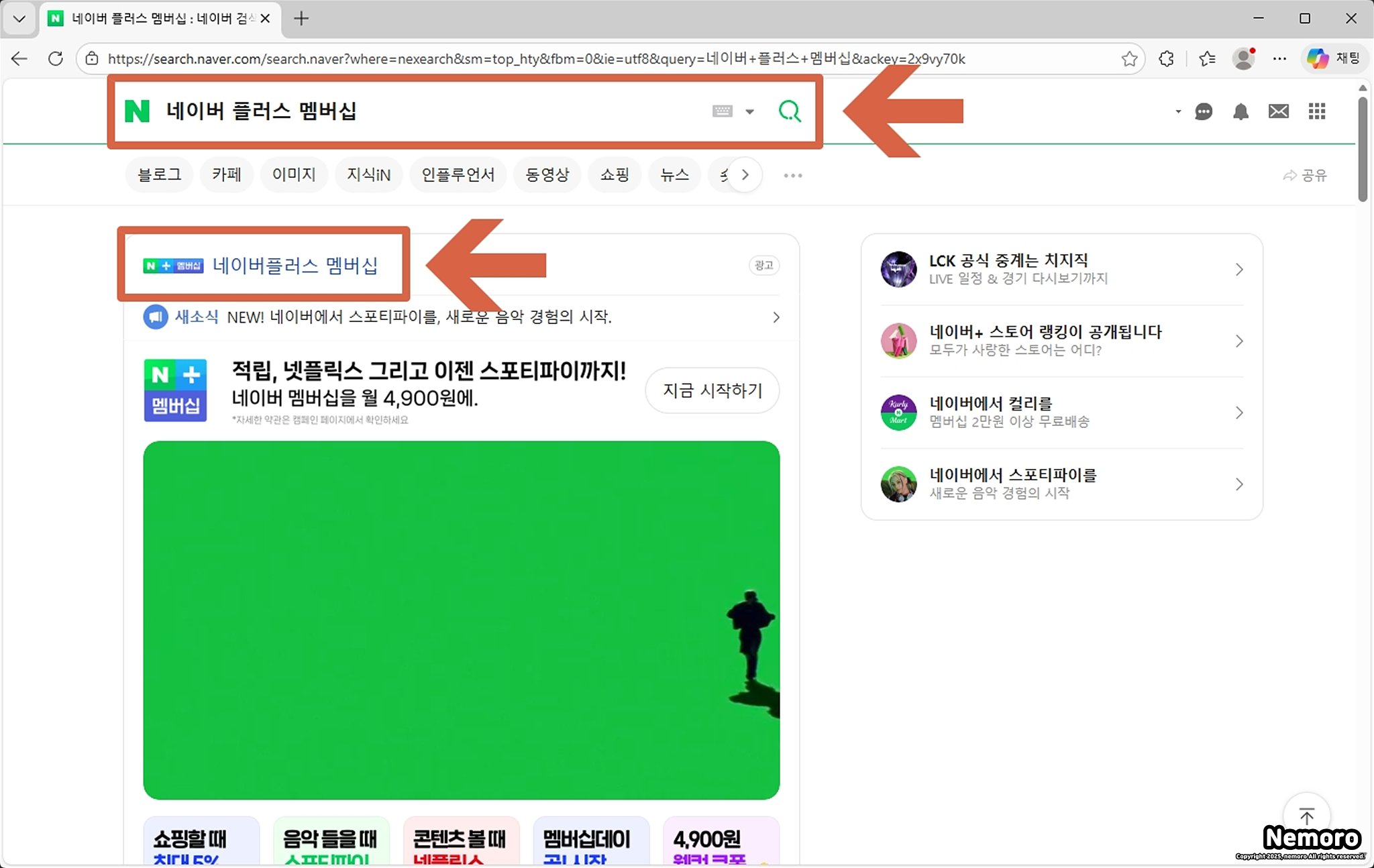1374x868 pixels.
Task: Click the Naver N logo
Action: (138, 111)
